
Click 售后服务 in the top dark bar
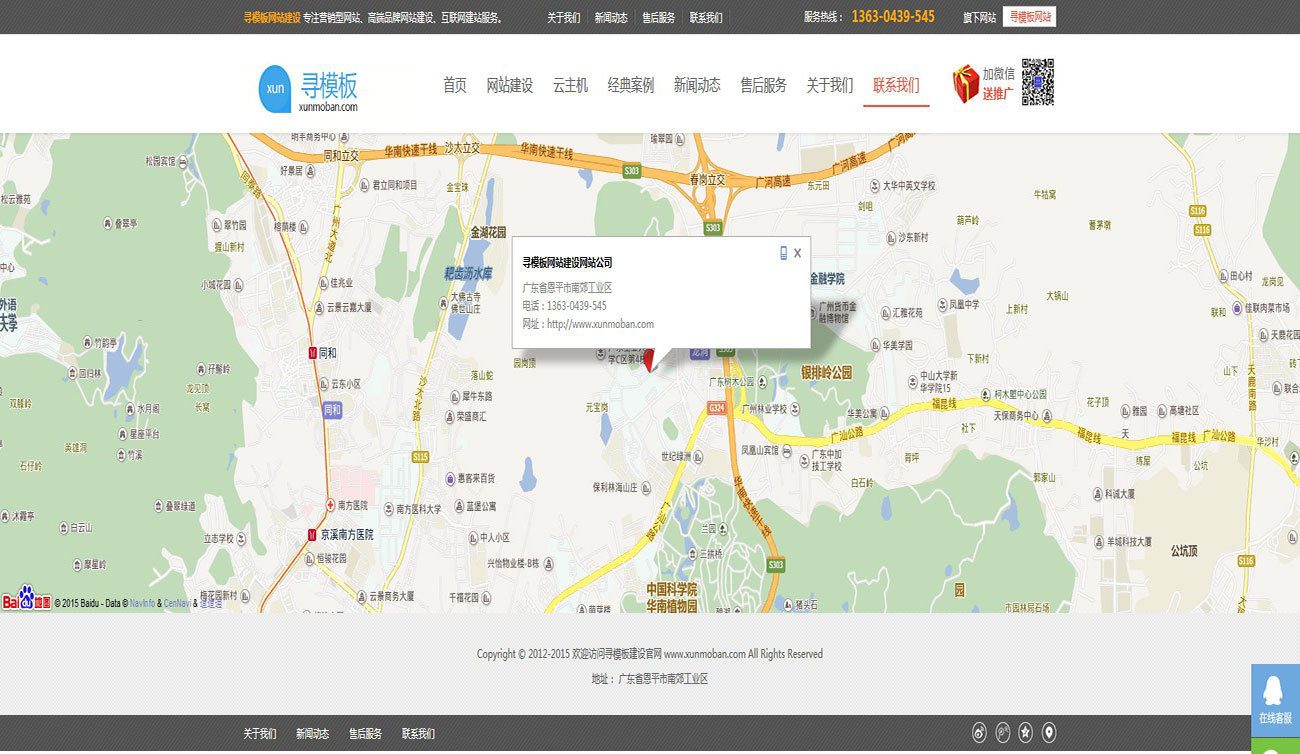click(658, 18)
